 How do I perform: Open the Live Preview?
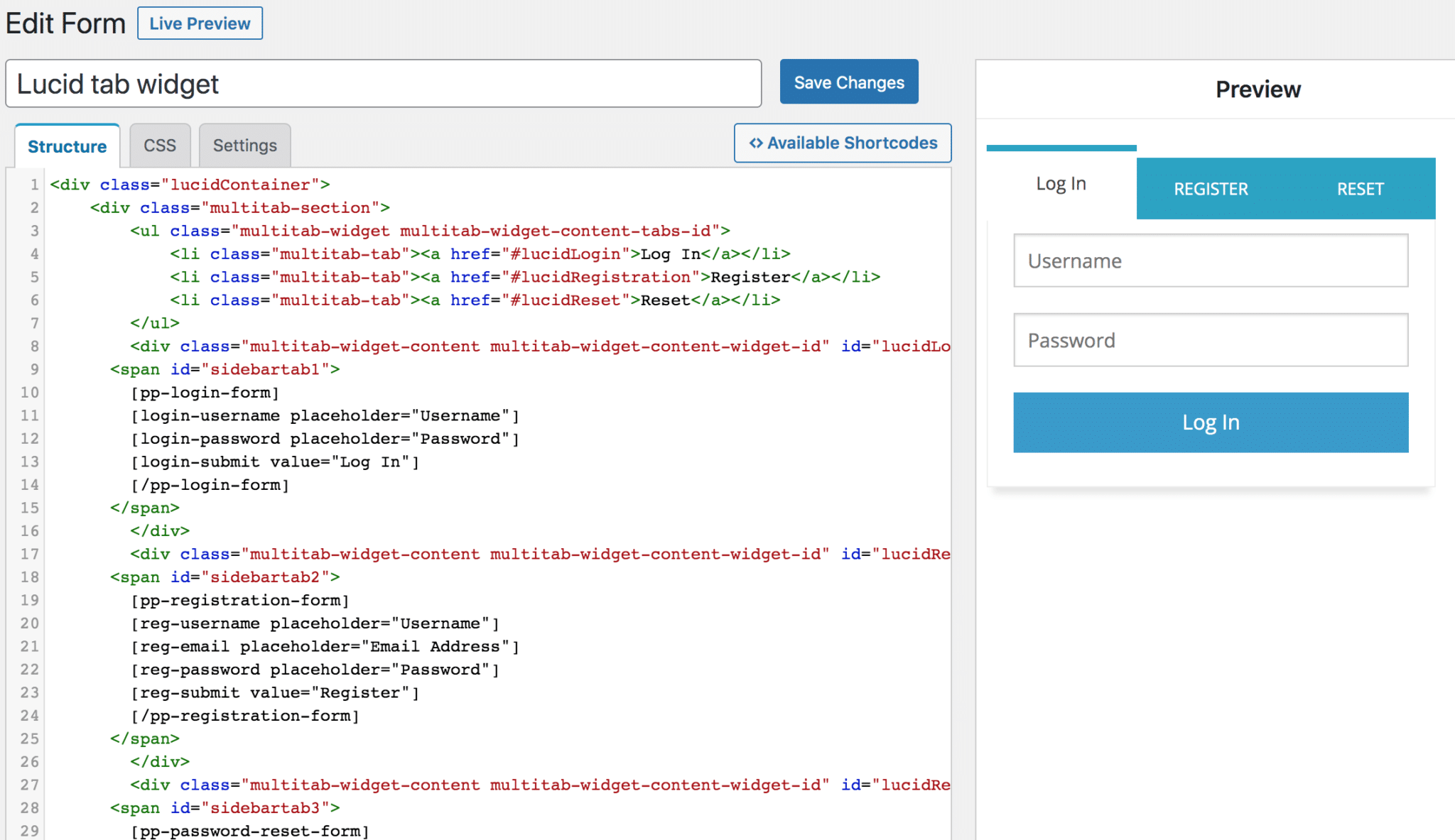pyautogui.click(x=200, y=23)
